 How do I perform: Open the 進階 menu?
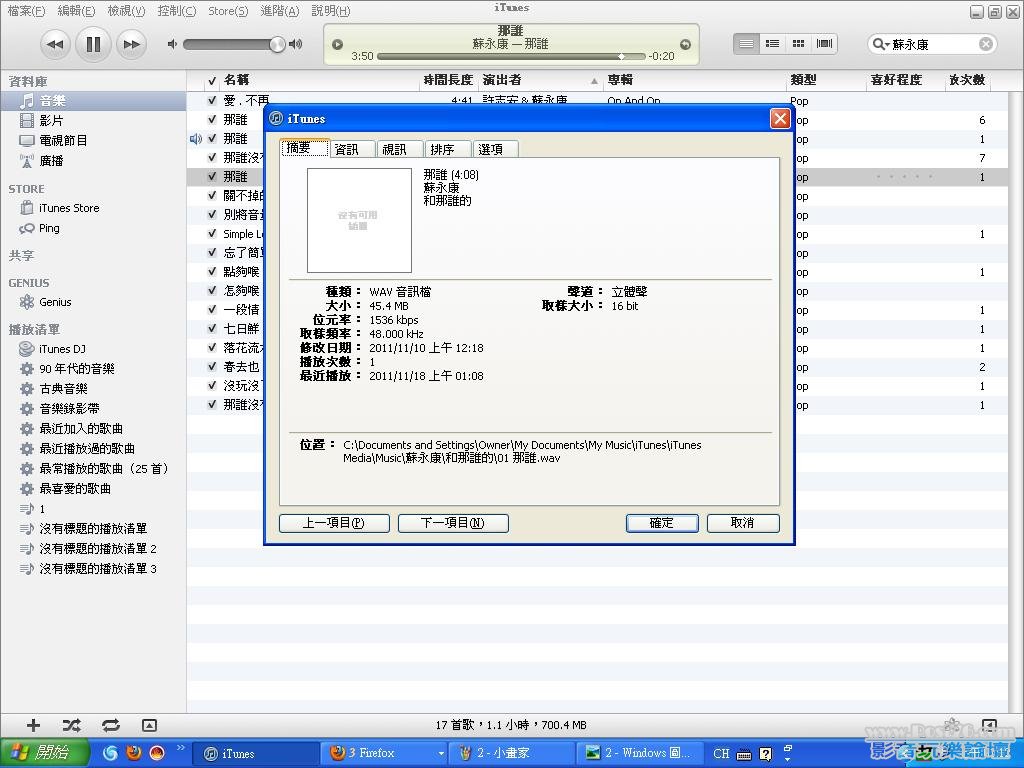point(280,10)
